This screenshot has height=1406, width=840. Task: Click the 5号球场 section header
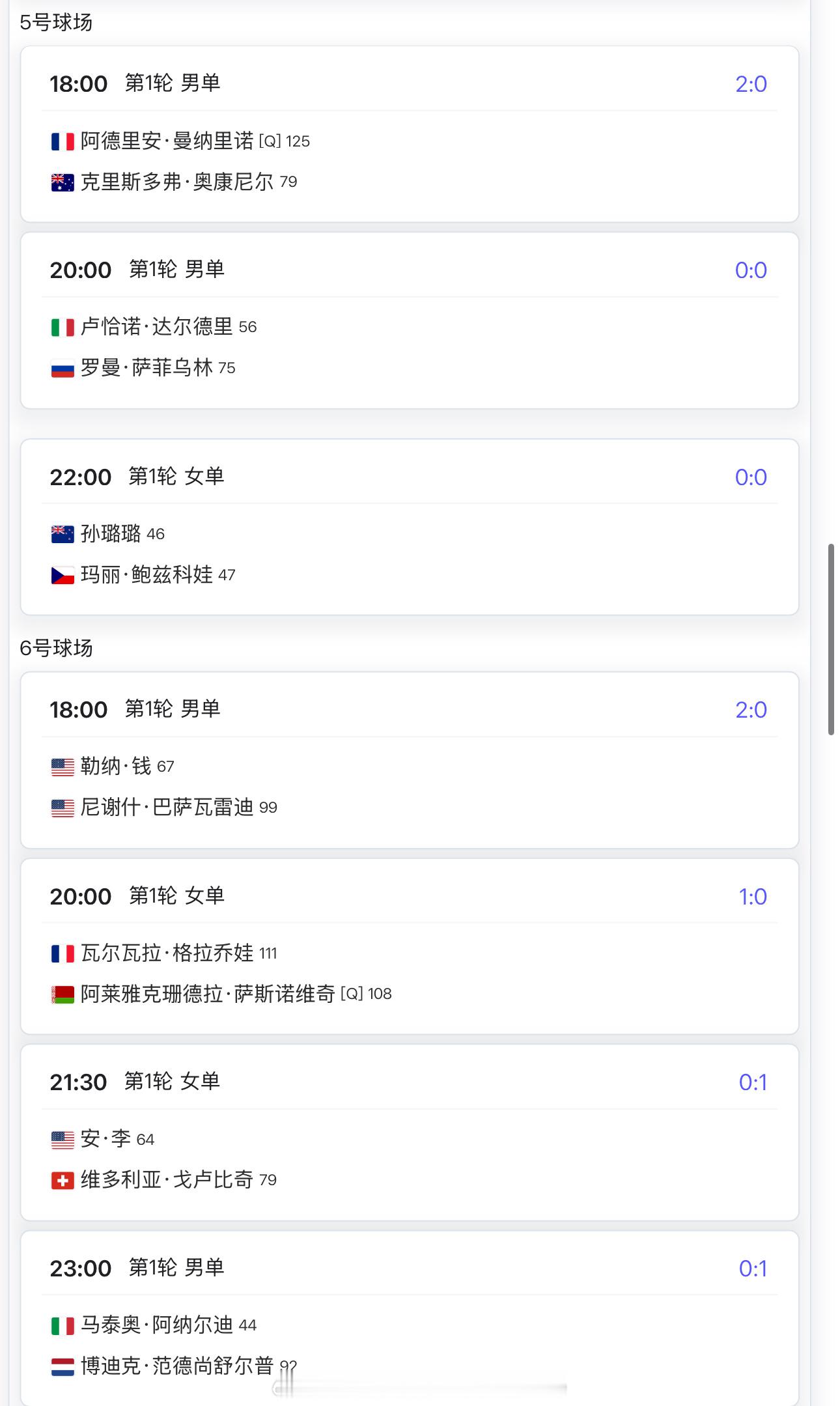56,23
